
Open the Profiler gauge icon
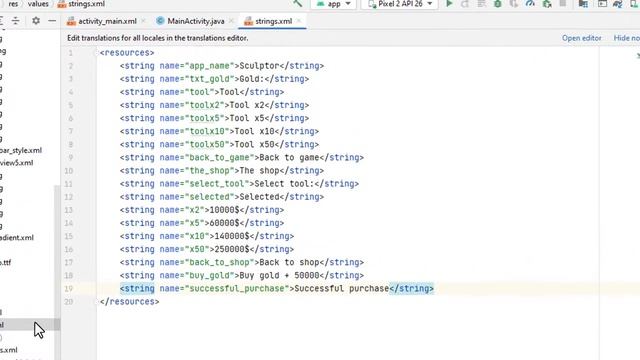530,4
